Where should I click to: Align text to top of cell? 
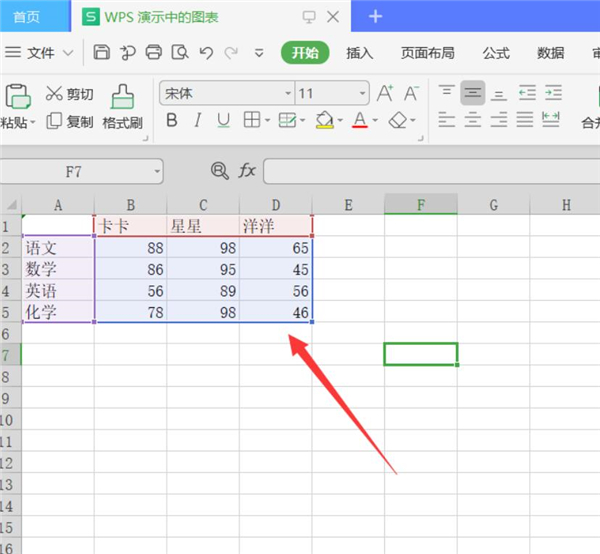447,93
